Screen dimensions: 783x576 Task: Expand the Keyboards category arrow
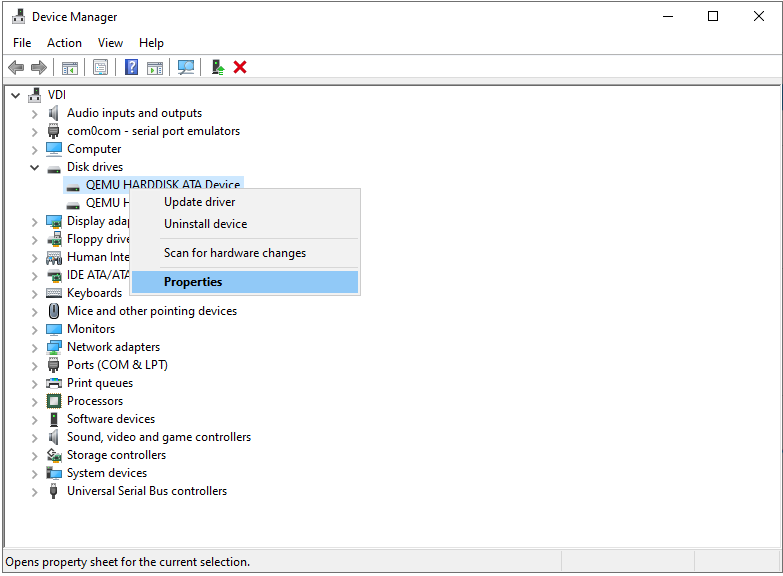click(34, 294)
